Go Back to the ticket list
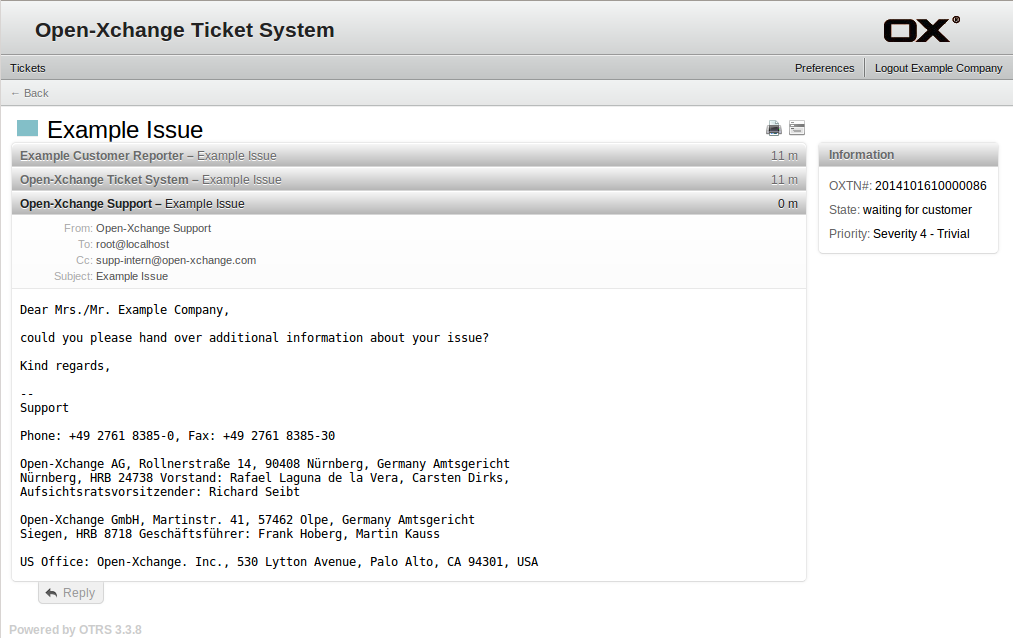 [30, 93]
